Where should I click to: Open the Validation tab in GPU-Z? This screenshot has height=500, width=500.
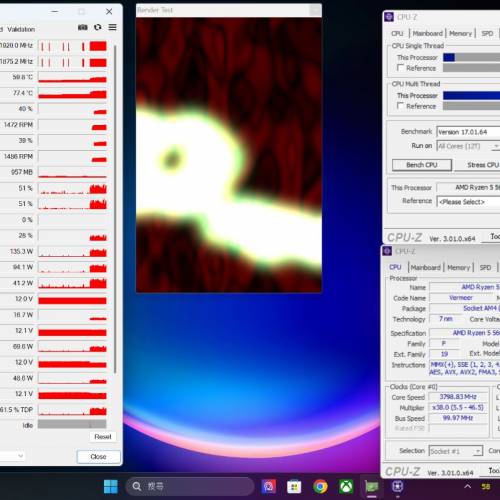21,29
